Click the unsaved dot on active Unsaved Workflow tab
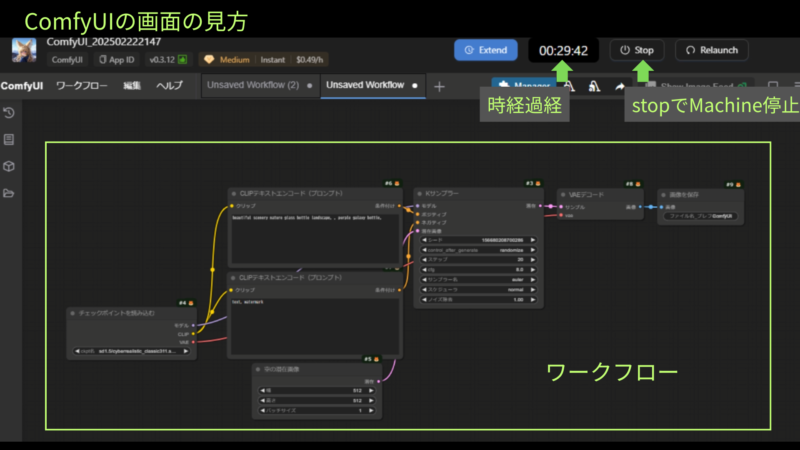 click(x=415, y=86)
